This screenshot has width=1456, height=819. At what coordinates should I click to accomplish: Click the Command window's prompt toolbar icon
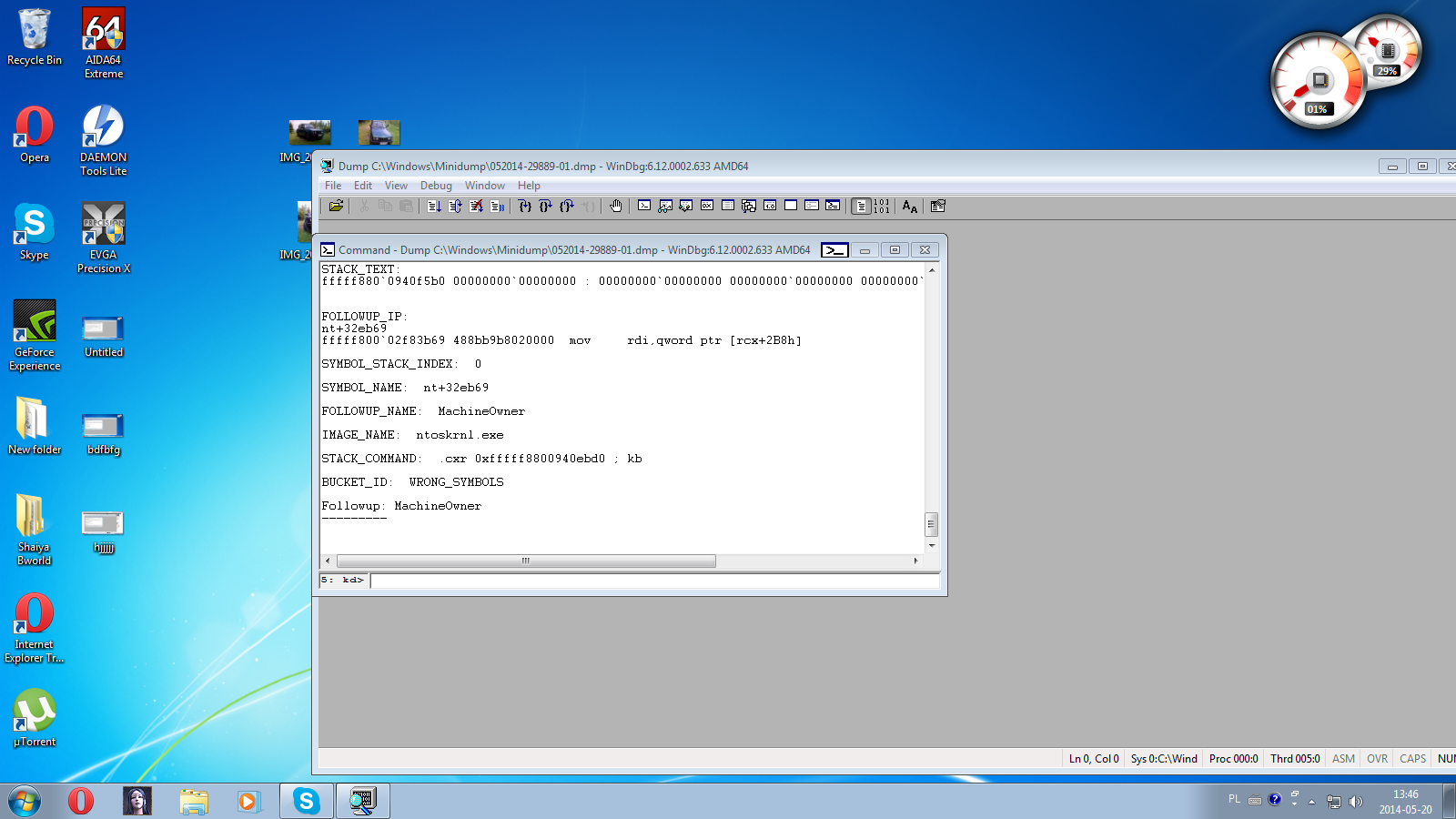pos(834,250)
